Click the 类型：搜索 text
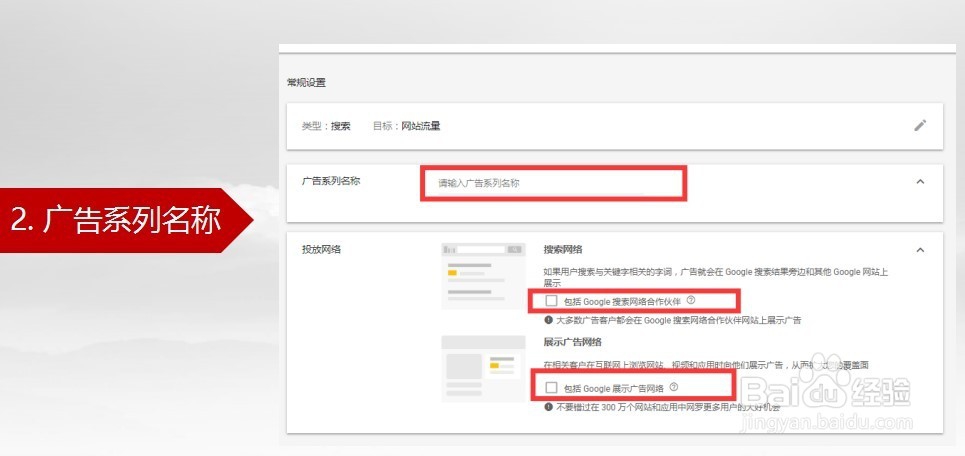This screenshot has height=456, width=965. tap(326, 126)
